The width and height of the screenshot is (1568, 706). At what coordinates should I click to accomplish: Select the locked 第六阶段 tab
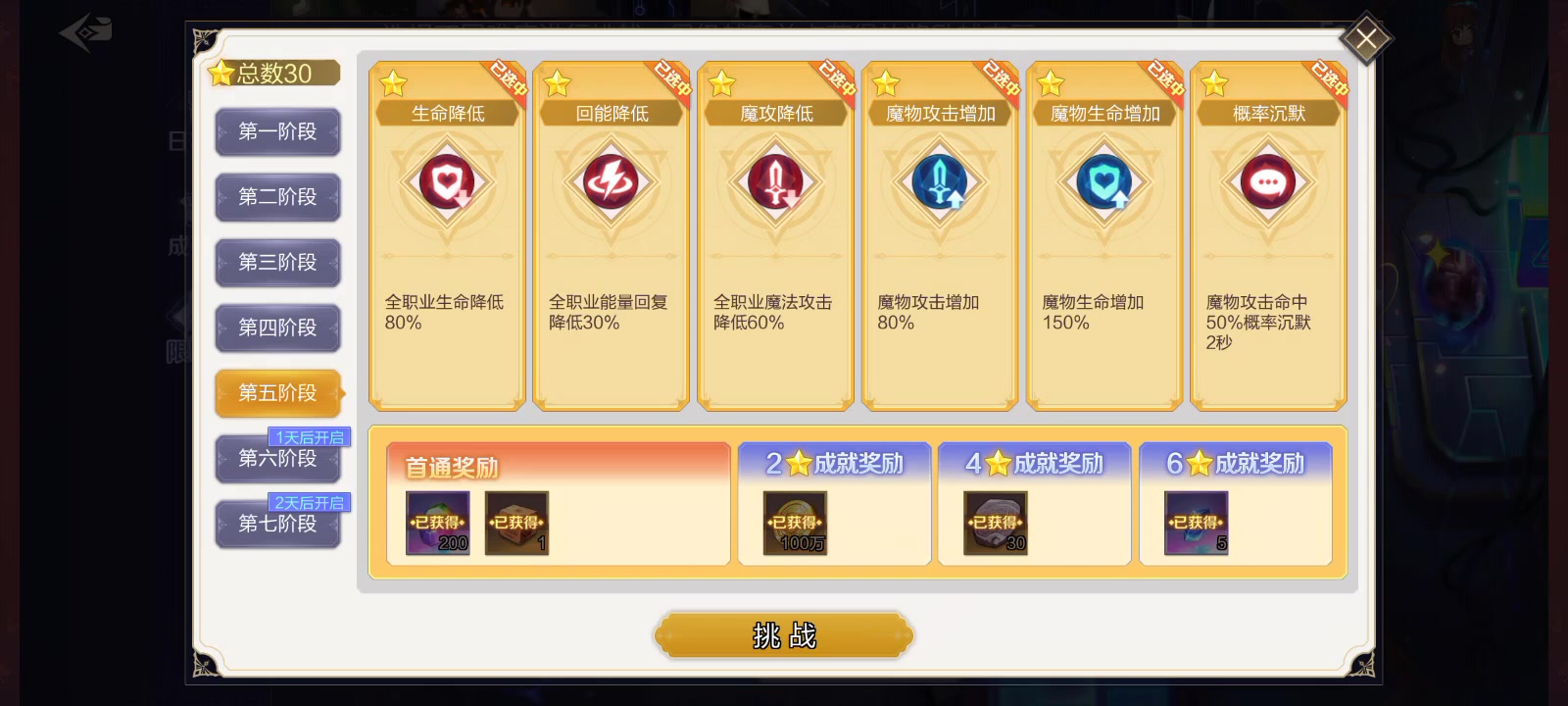coord(278,459)
